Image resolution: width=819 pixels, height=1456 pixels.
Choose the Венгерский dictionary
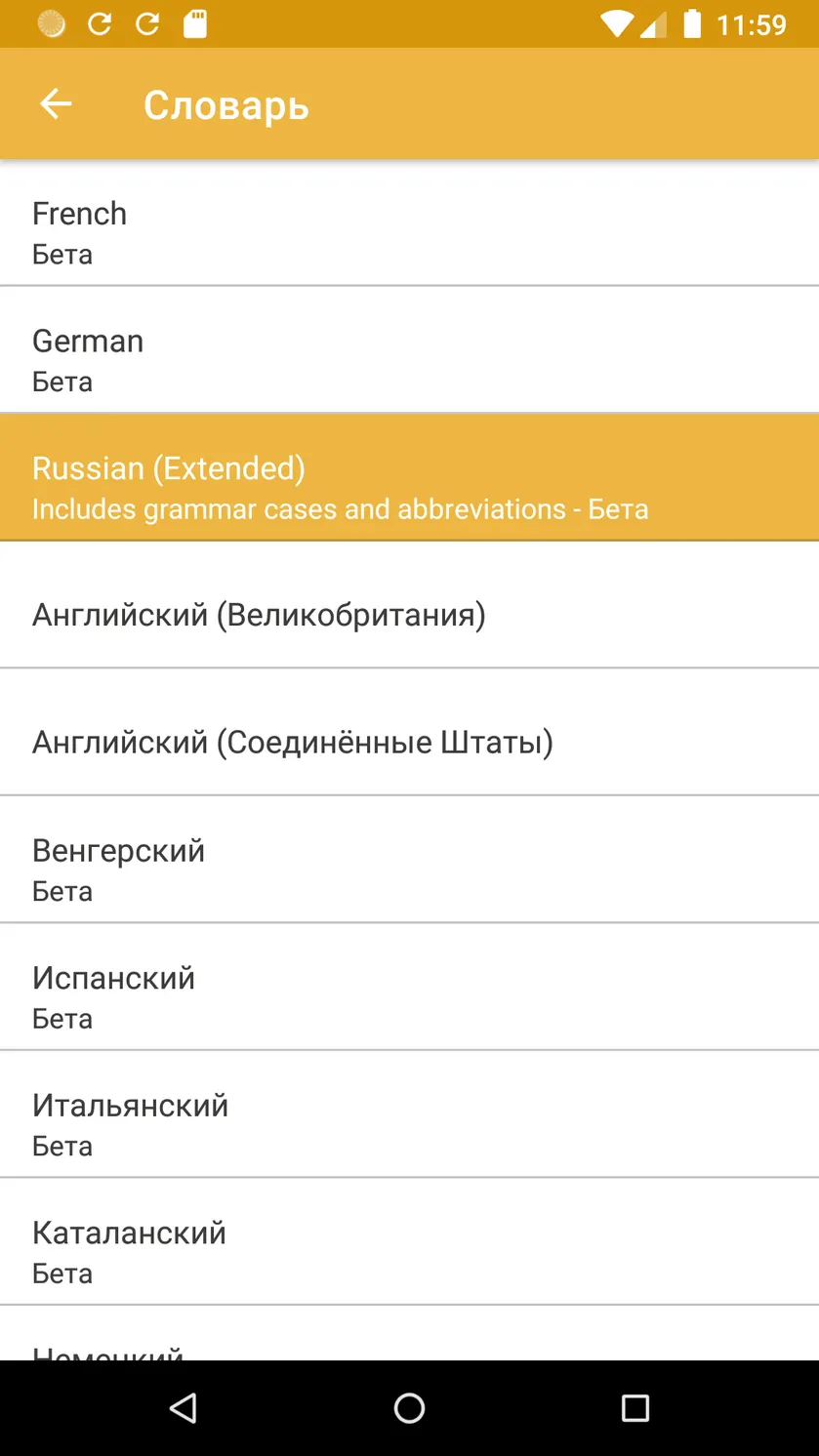point(409,860)
